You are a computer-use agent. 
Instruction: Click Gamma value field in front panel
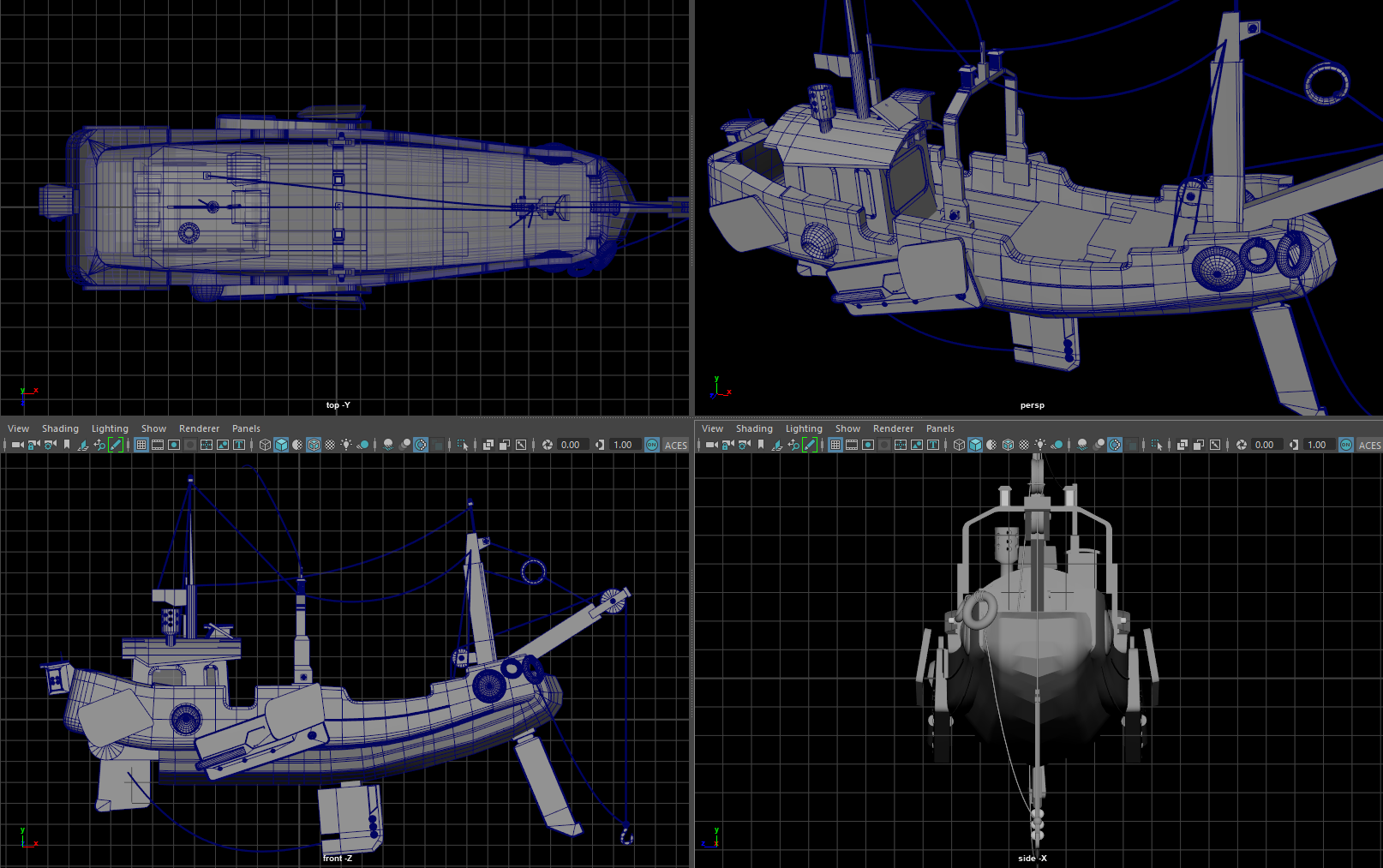click(x=625, y=445)
